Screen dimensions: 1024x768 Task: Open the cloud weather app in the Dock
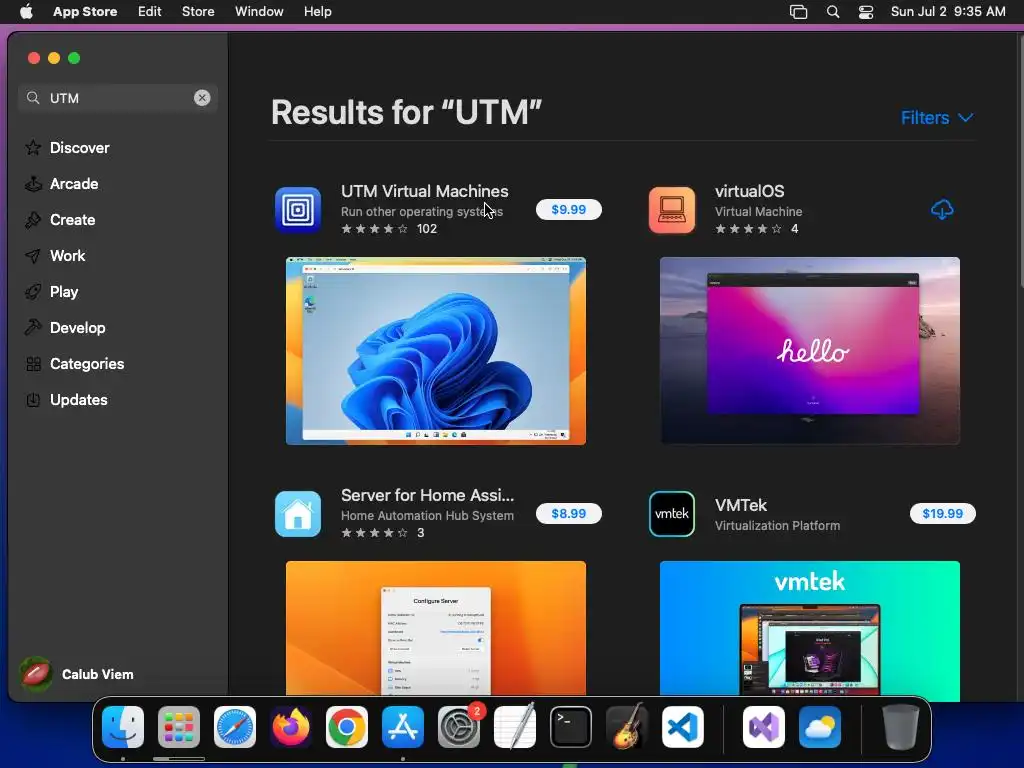pos(820,727)
